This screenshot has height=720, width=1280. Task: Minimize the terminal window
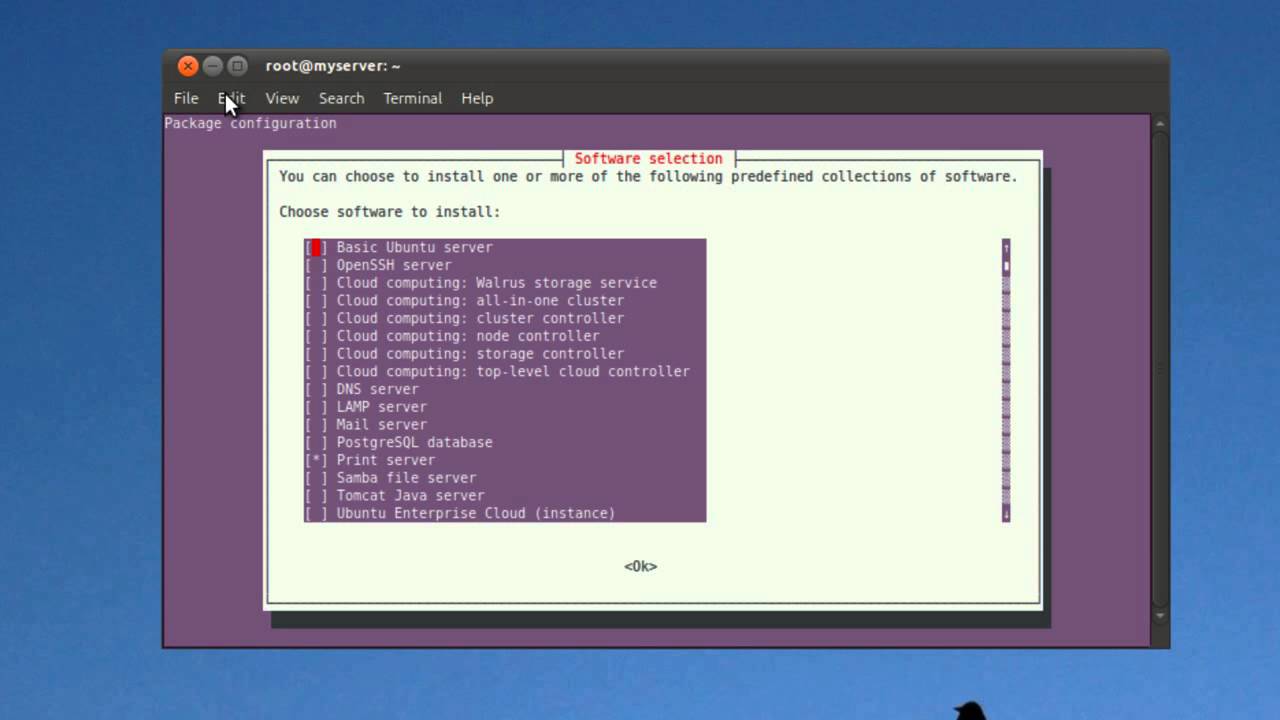[x=213, y=66]
